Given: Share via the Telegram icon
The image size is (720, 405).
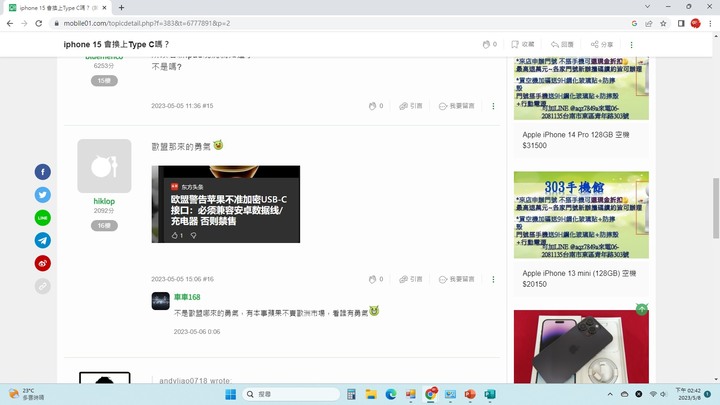Looking at the screenshot, I should 43,240.
